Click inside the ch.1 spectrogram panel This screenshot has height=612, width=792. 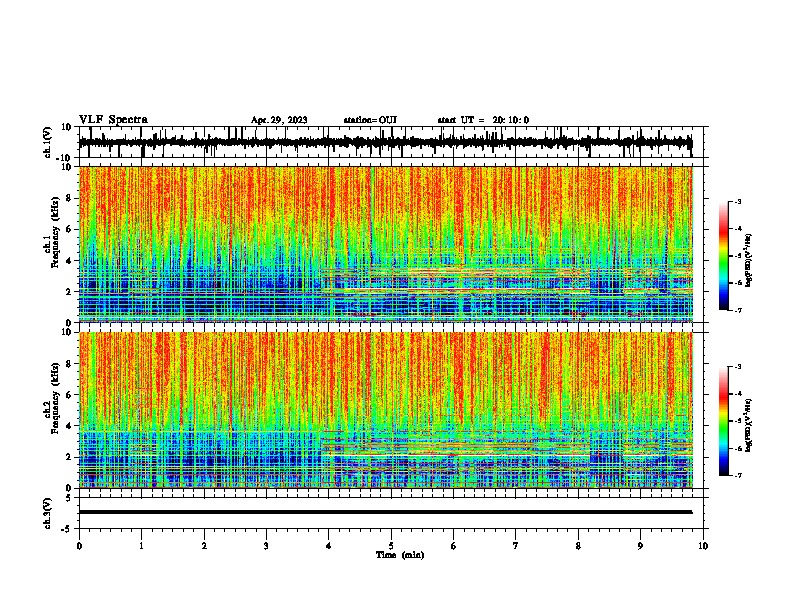coord(386,244)
